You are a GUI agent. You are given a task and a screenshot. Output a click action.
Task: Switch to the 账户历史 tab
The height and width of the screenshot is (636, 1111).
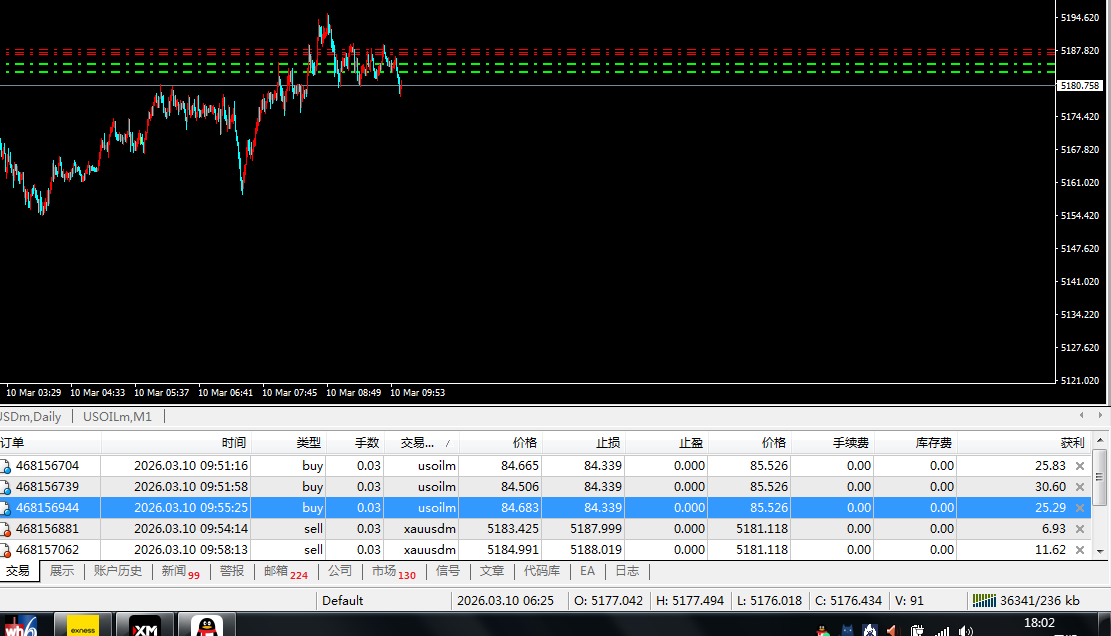coord(118,571)
